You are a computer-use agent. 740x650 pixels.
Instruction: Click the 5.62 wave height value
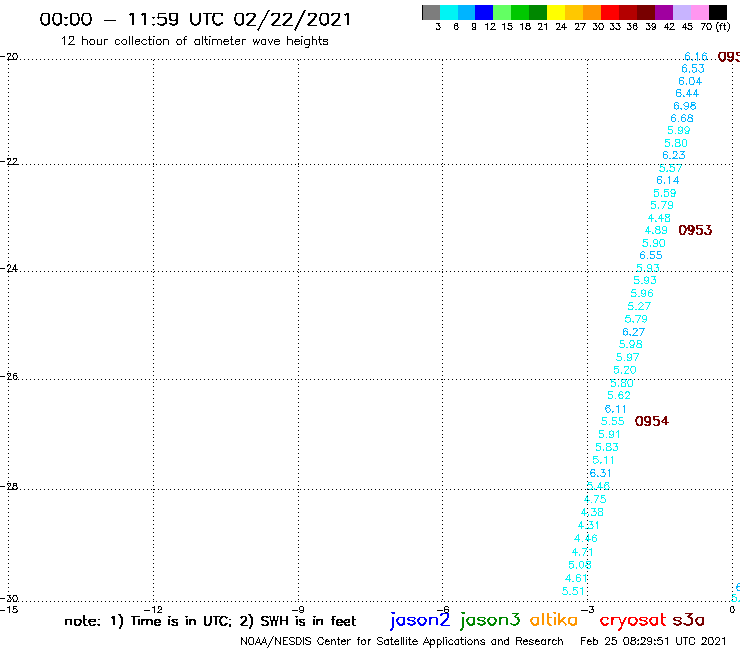pos(619,396)
